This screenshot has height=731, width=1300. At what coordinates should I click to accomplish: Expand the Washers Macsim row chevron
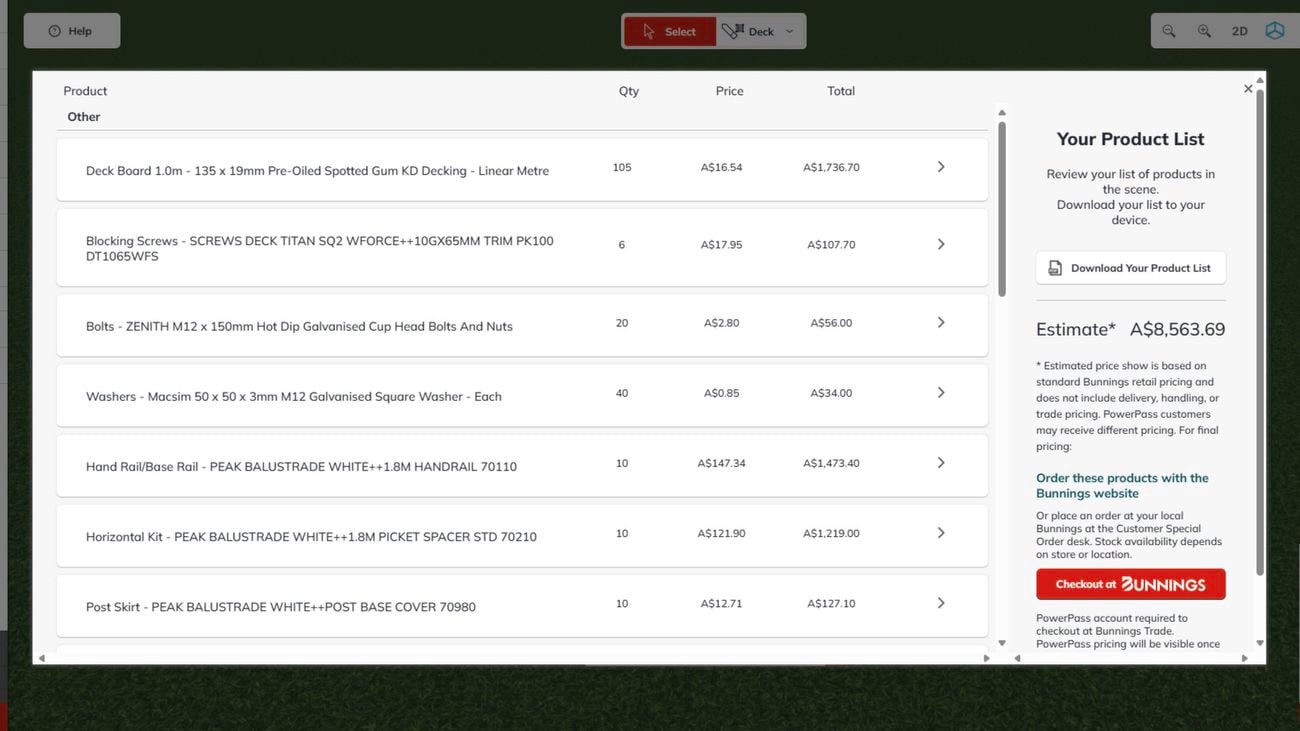click(x=941, y=393)
